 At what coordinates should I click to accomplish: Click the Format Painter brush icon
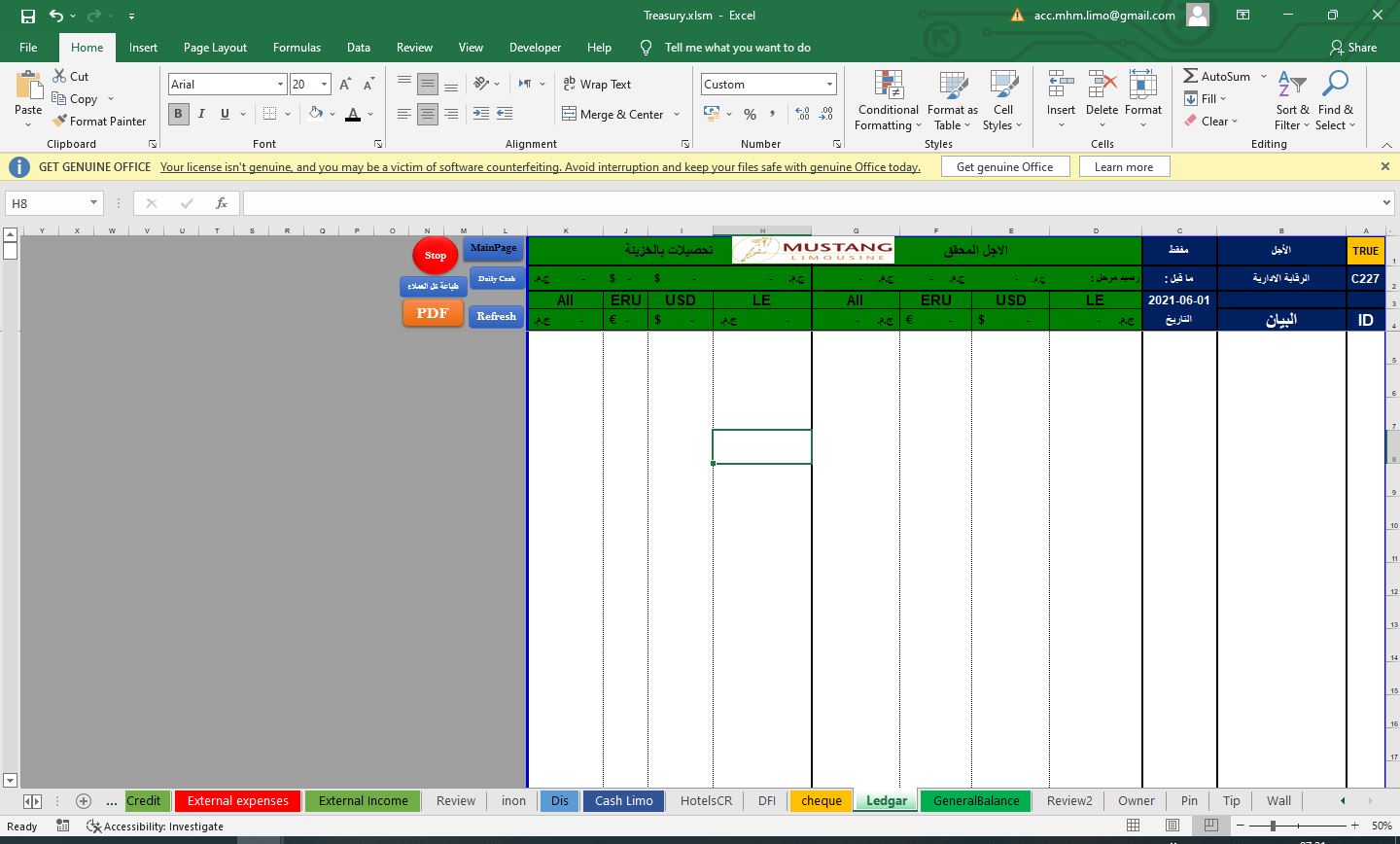point(60,122)
